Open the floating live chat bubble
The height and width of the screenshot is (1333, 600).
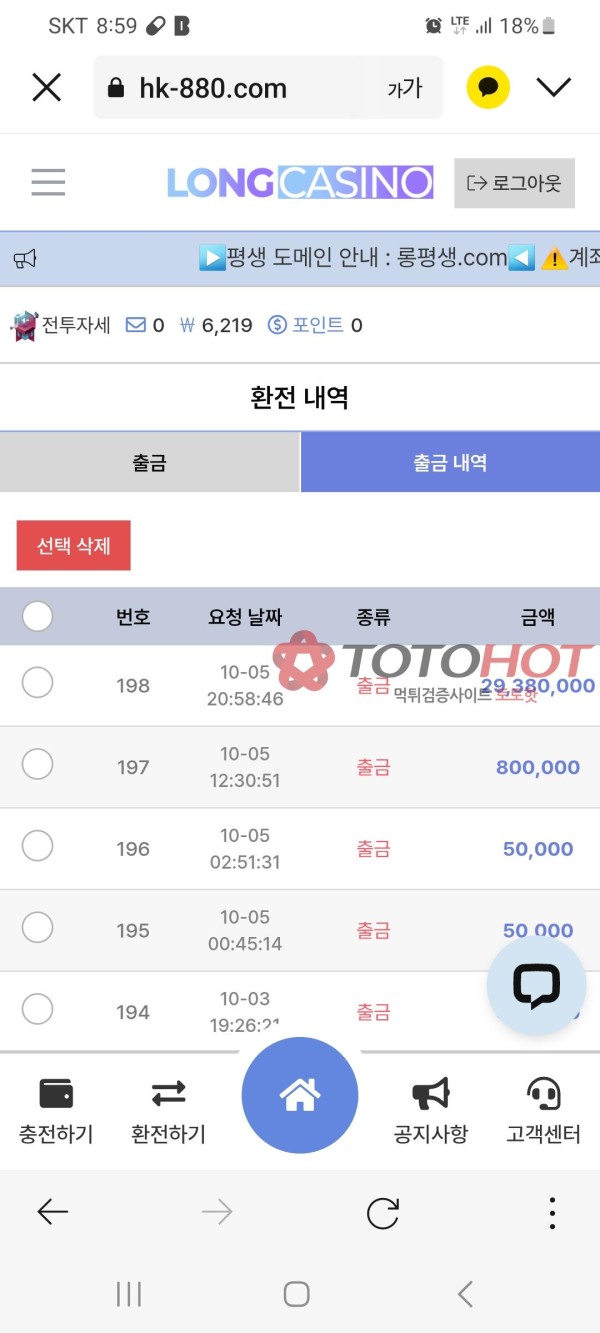536,985
